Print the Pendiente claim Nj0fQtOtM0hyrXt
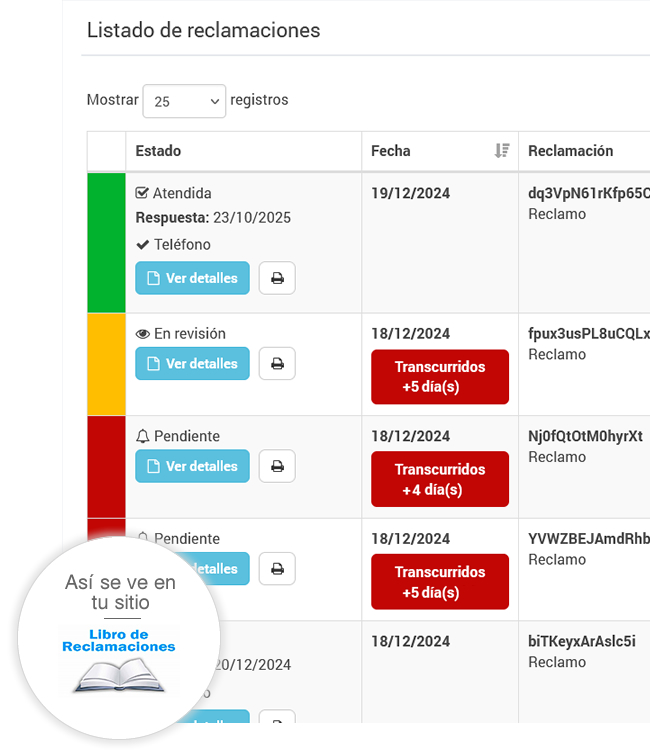Image resolution: width=650 pixels, height=750 pixels. pyautogui.click(x=277, y=466)
